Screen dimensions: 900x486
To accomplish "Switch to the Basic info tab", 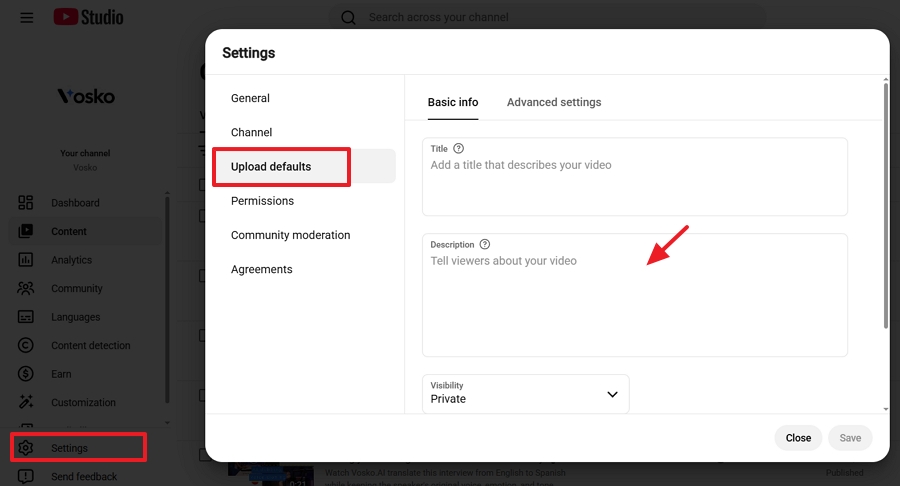I will 452,102.
